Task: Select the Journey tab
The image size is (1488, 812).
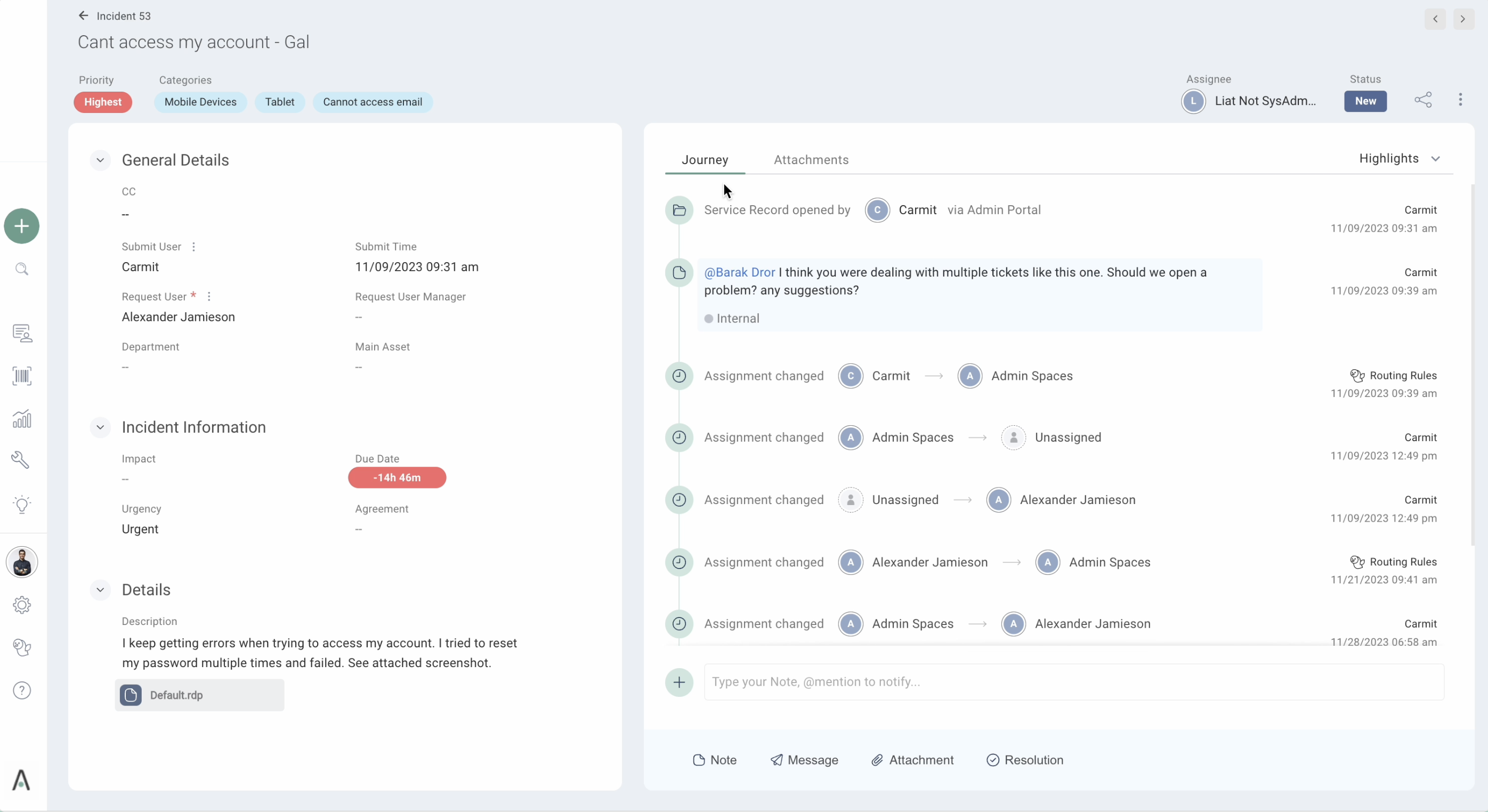Action: 705,160
